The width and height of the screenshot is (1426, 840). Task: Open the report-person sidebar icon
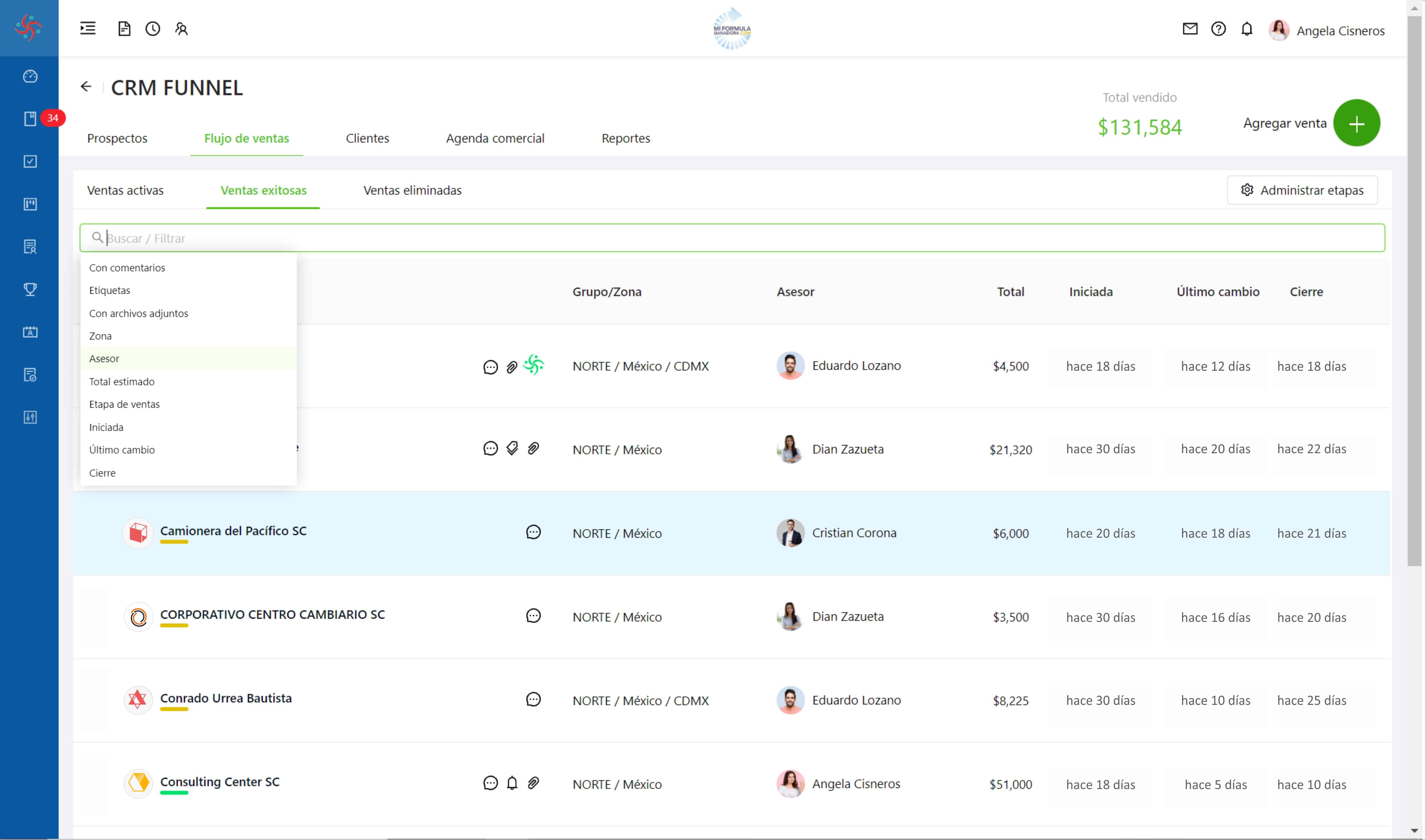pos(30,247)
